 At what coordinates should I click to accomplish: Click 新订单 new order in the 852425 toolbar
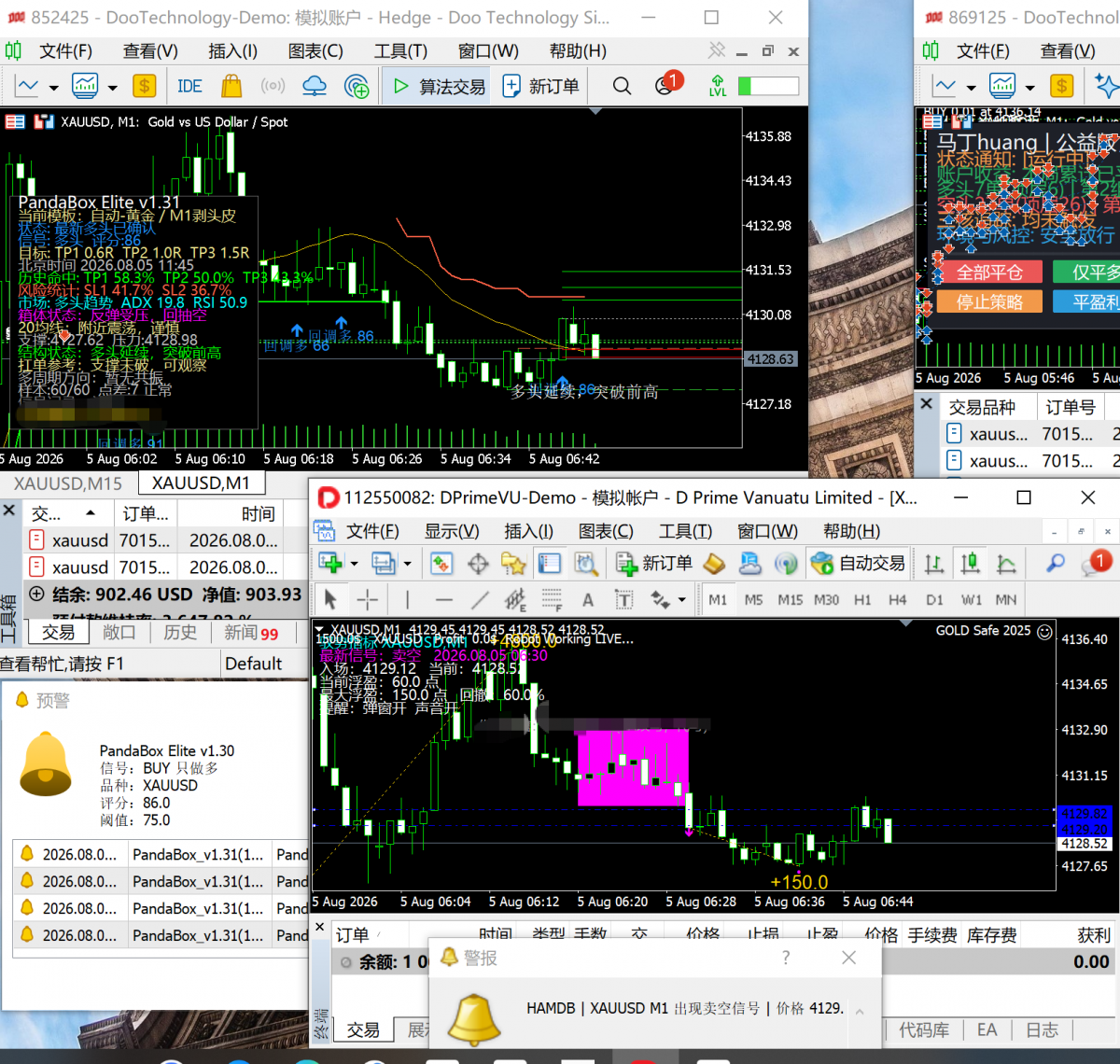point(541,87)
